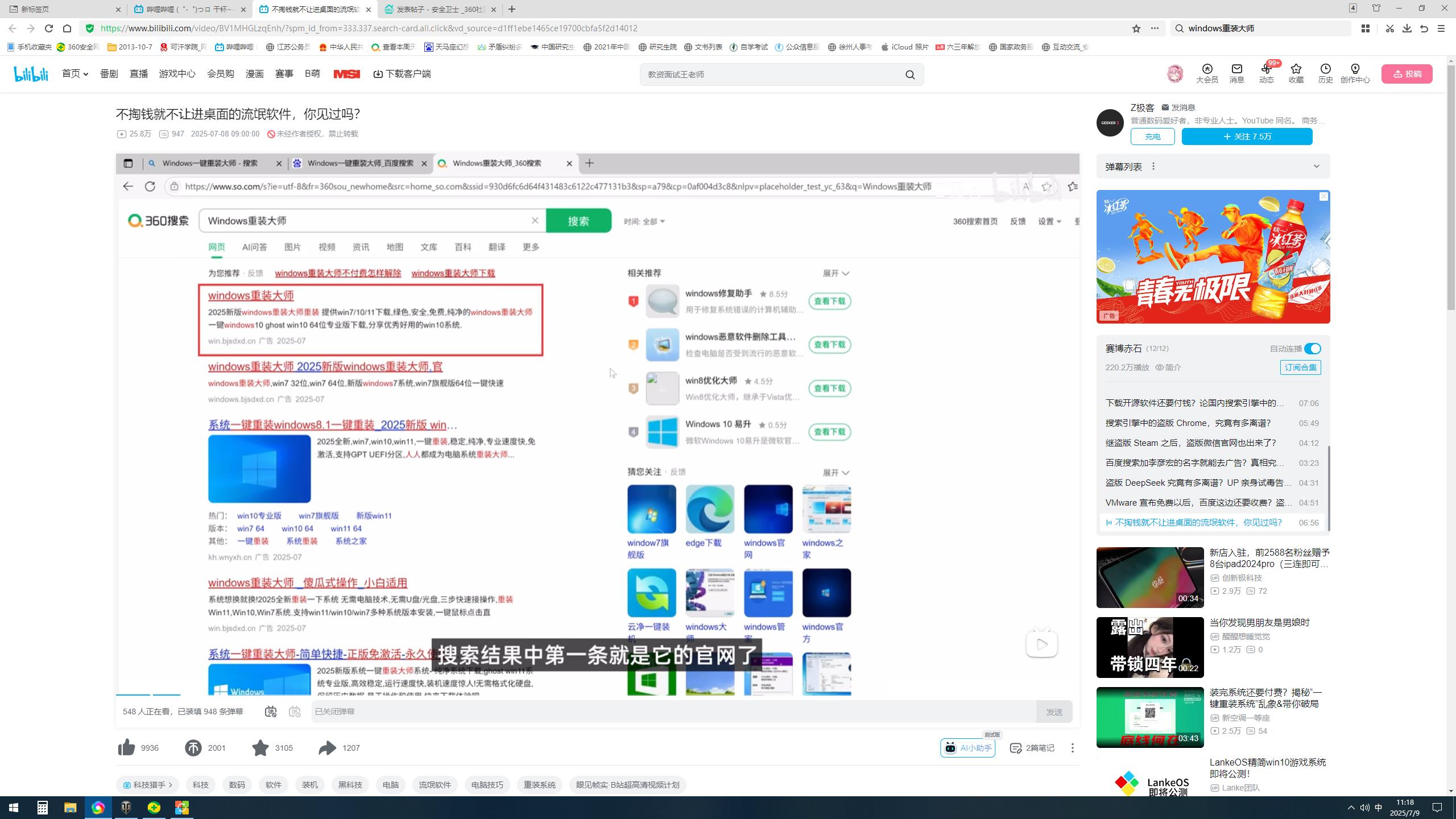Open more options menu beside 2篇笔记
The height and width of the screenshot is (819, 1456).
[1073, 748]
